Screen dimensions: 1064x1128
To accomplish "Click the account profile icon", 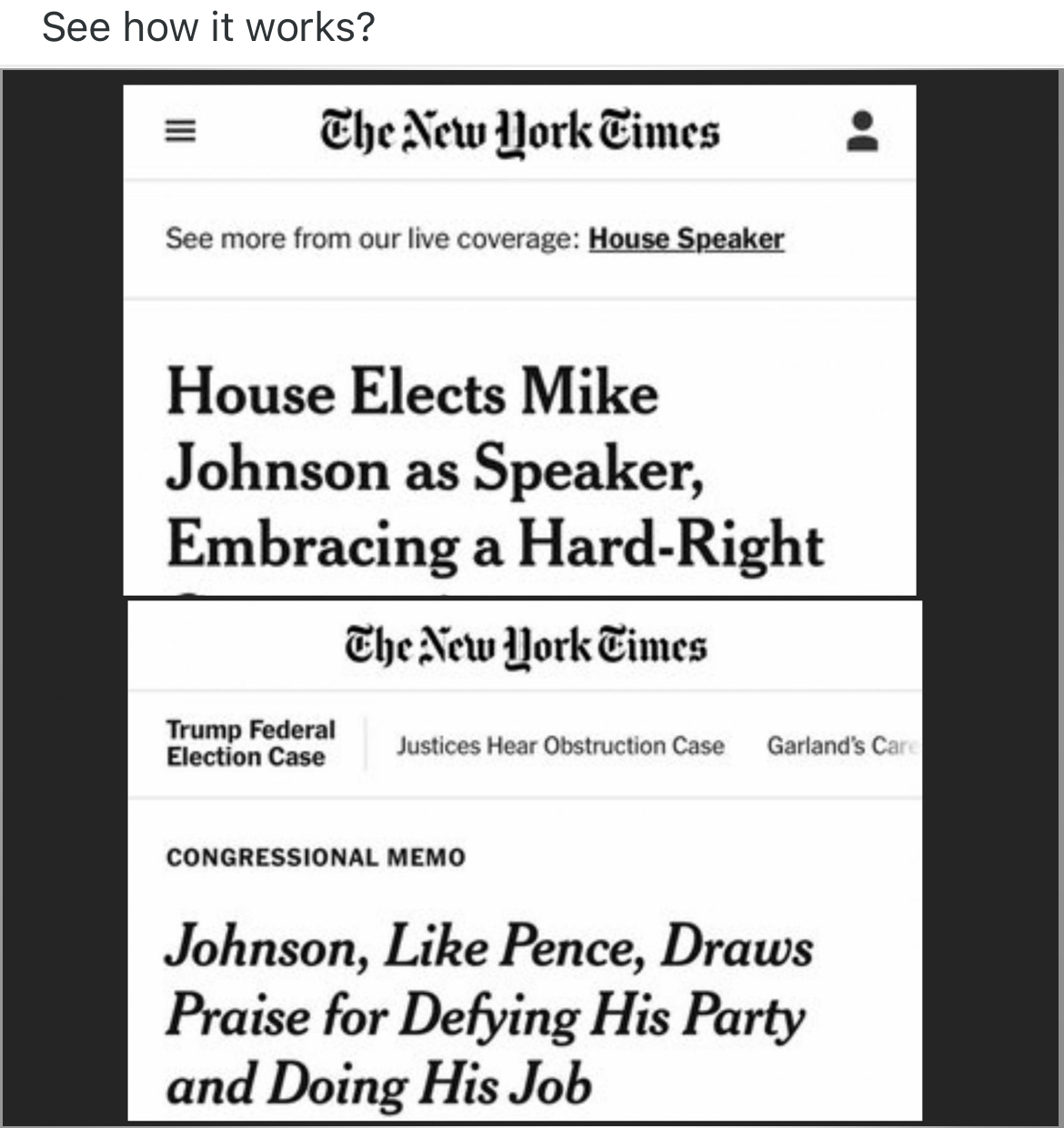I will 862,132.
